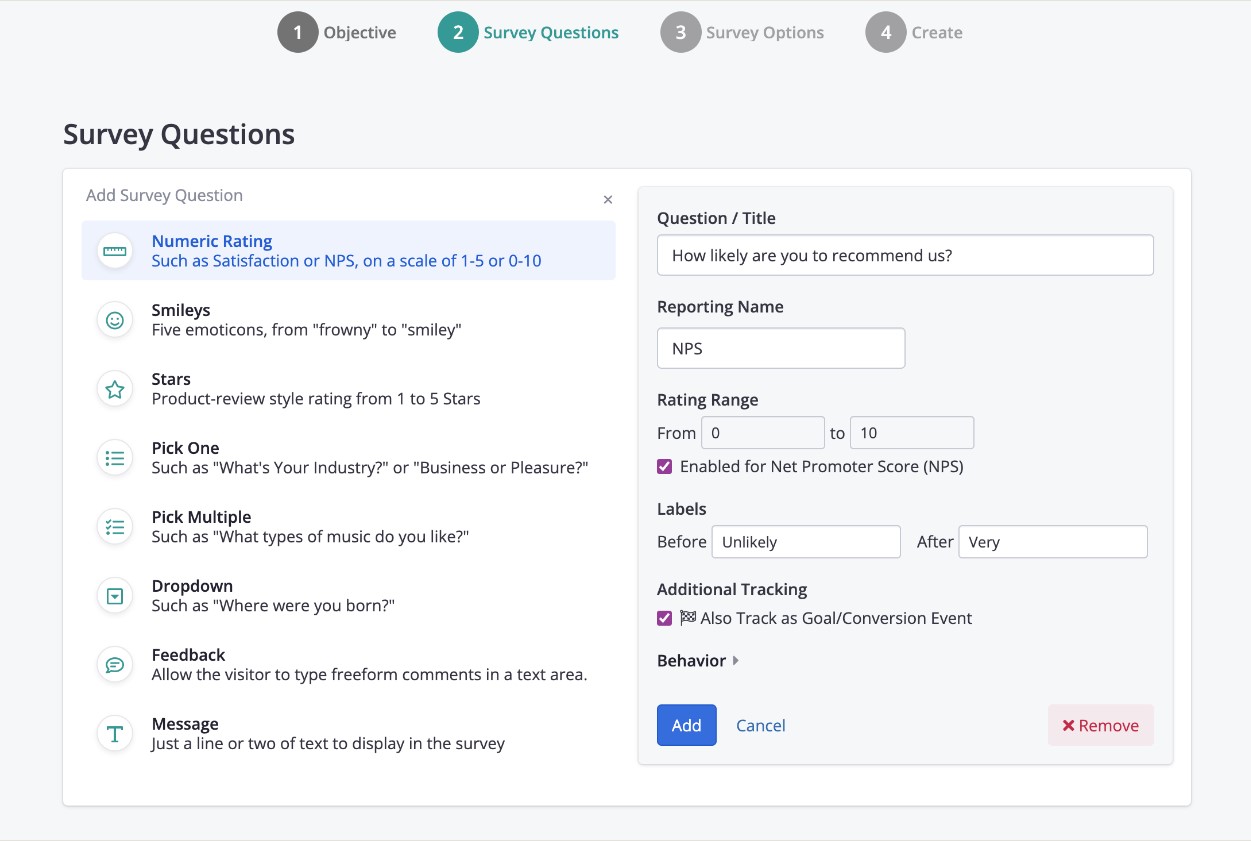
Task: Select 'Such as Satisfaction or NPS' description
Action: point(346,261)
